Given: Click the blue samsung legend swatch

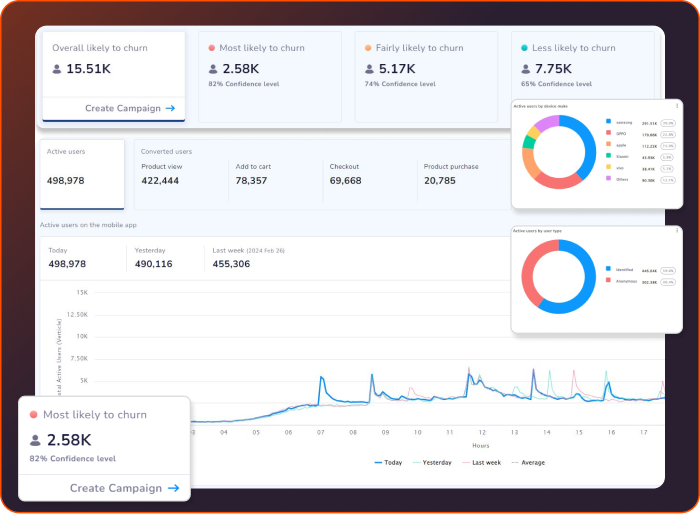Looking at the screenshot, I should coord(607,122).
